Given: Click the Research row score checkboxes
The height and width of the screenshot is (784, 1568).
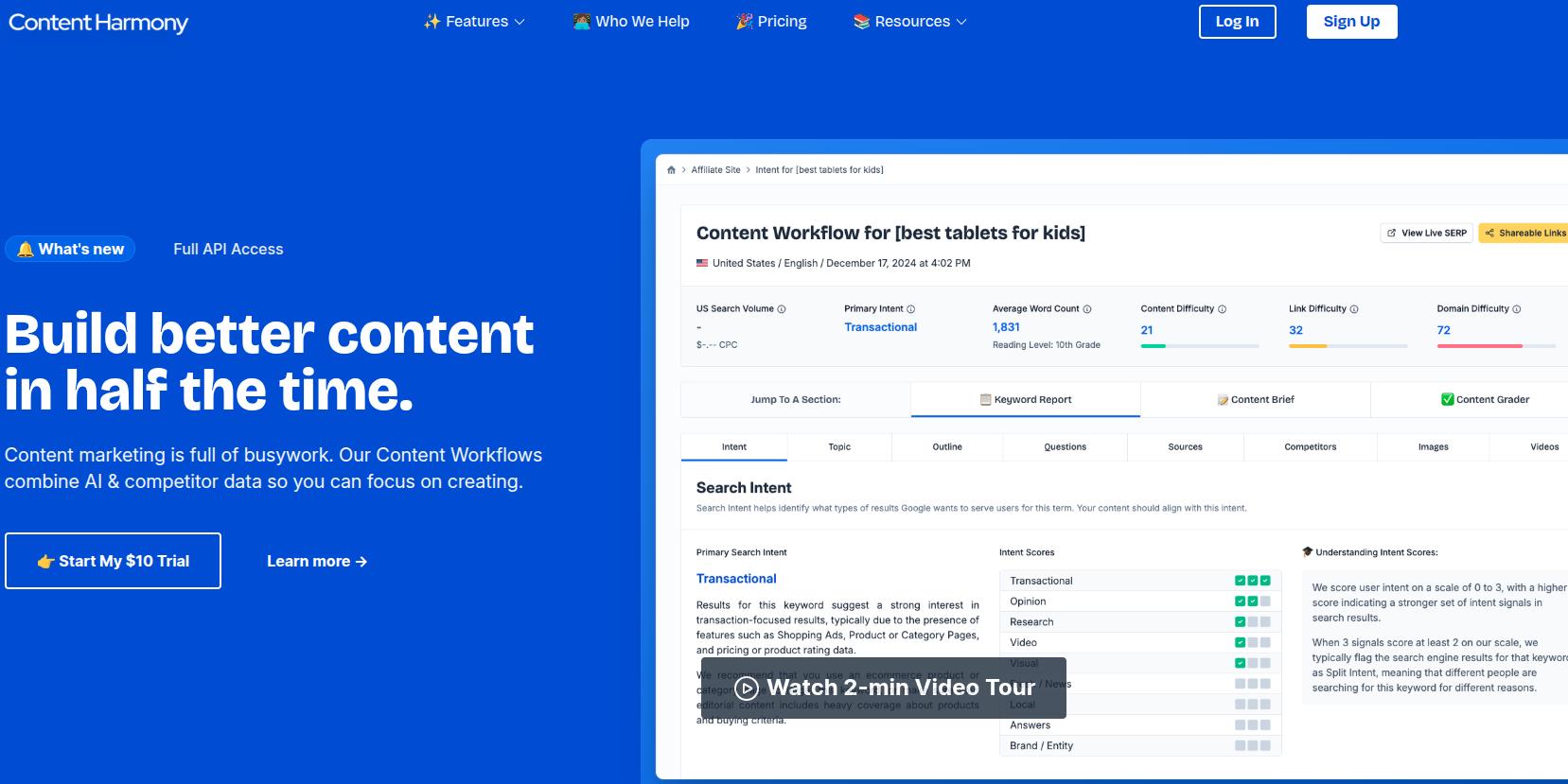Looking at the screenshot, I should point(1253,622).
